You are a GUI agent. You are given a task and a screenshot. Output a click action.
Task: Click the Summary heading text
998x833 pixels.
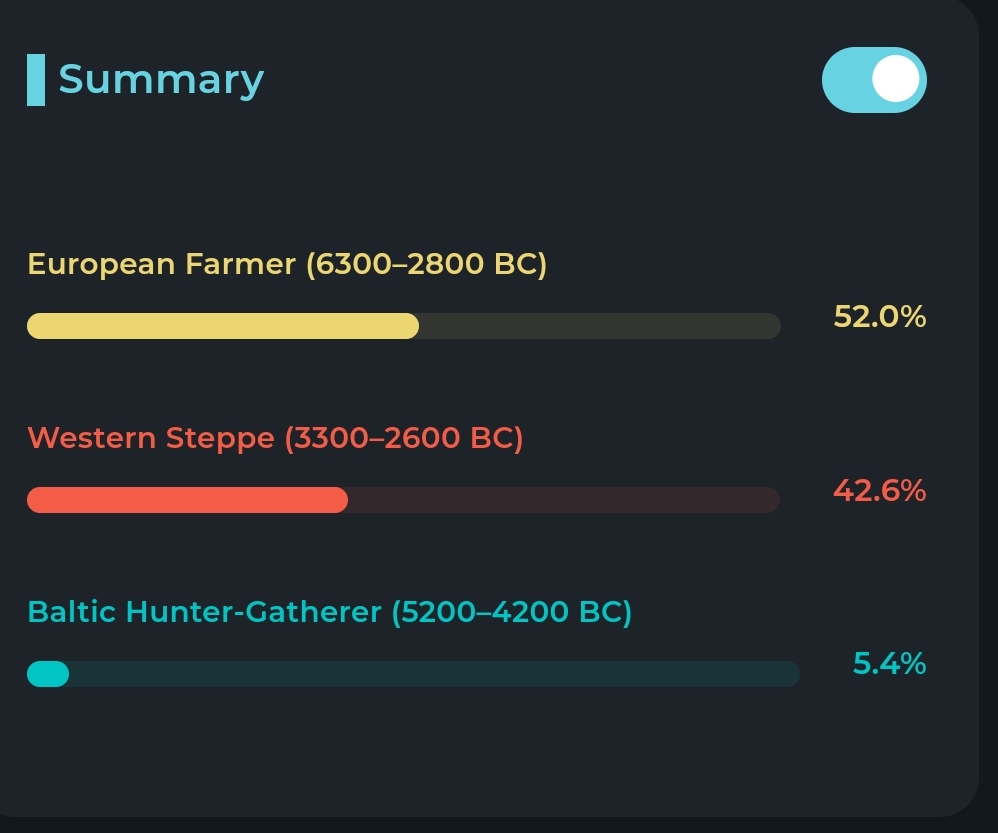pyautogui.click(x=161, y=79)
